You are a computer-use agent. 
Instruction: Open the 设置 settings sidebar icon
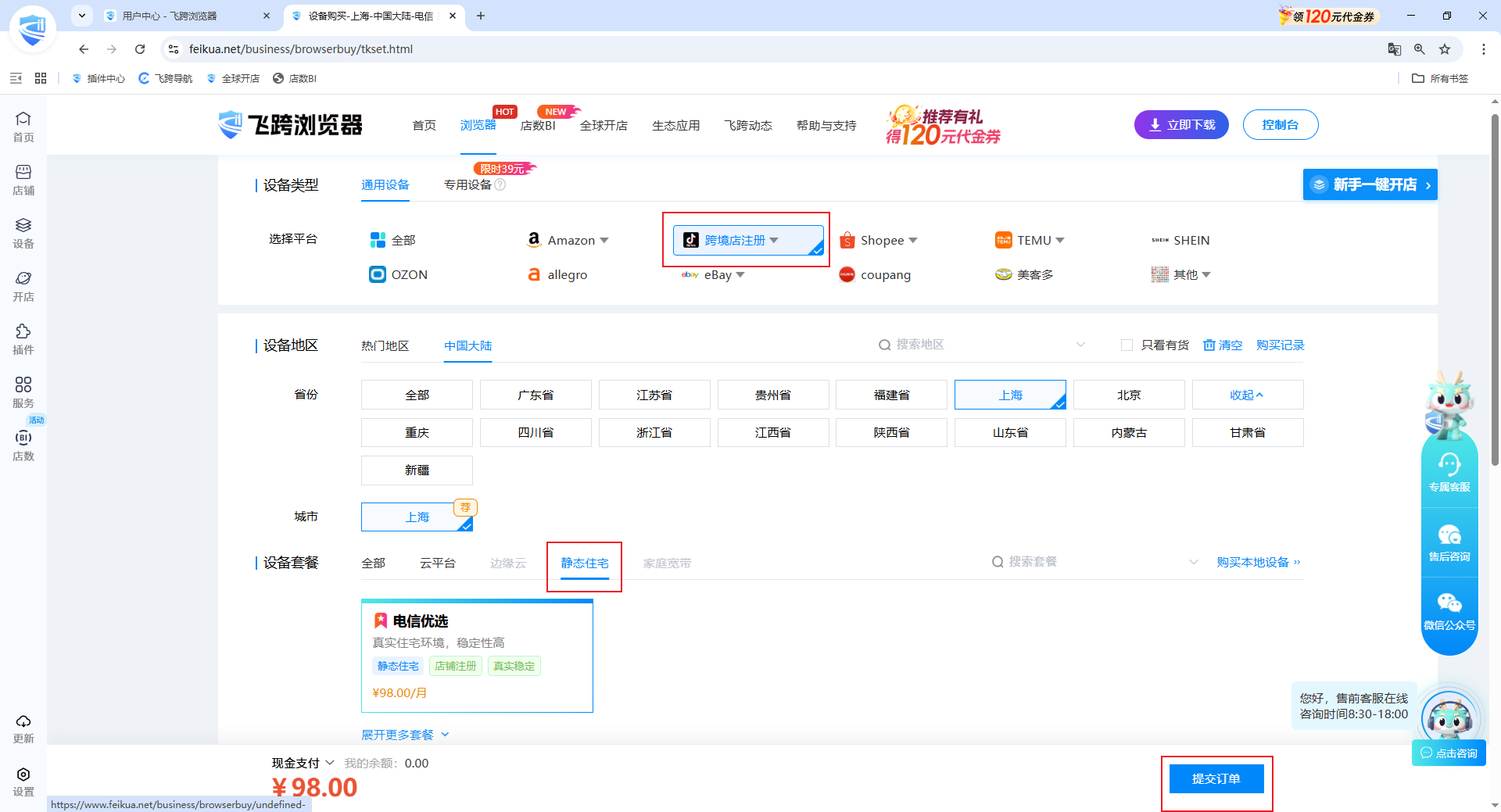coord(23,782)
